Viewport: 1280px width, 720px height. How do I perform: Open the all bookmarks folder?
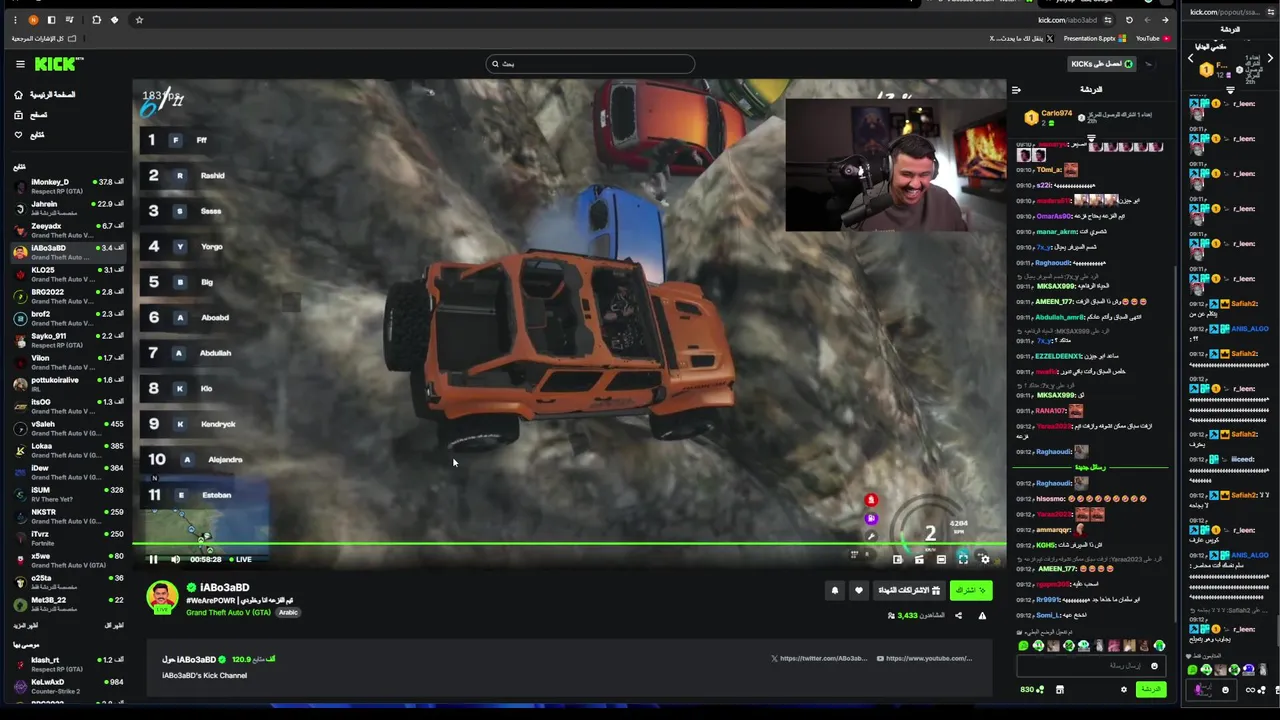(x=44, y=39)
